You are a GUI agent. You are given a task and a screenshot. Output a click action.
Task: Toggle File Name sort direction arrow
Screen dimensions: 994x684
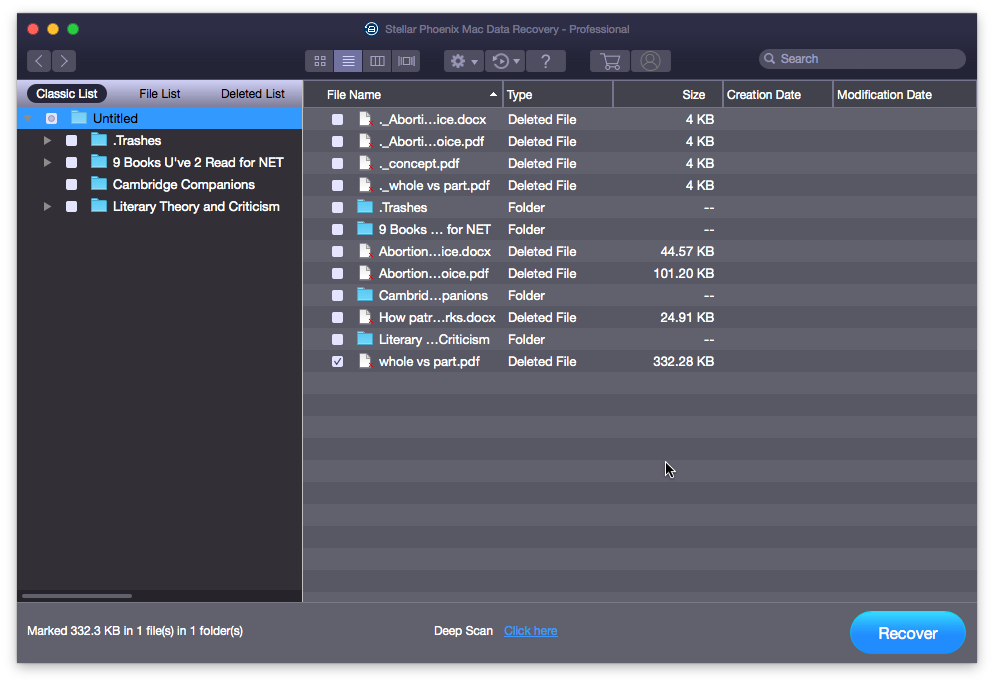493,94
